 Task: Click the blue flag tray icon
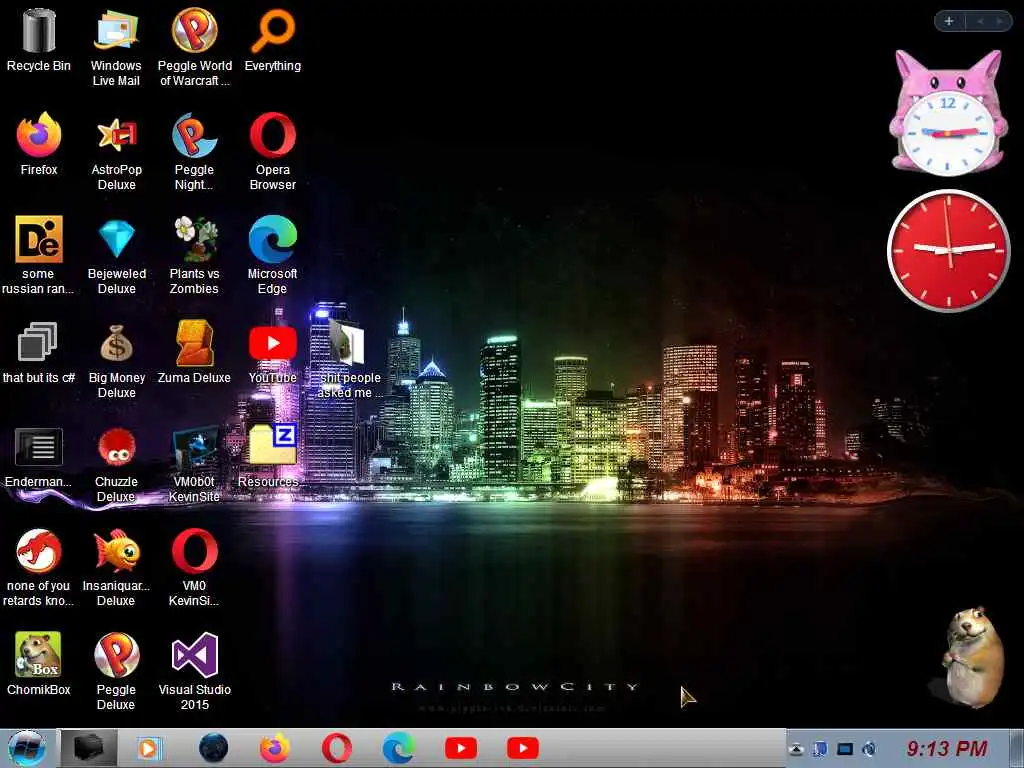coord(820,749)
